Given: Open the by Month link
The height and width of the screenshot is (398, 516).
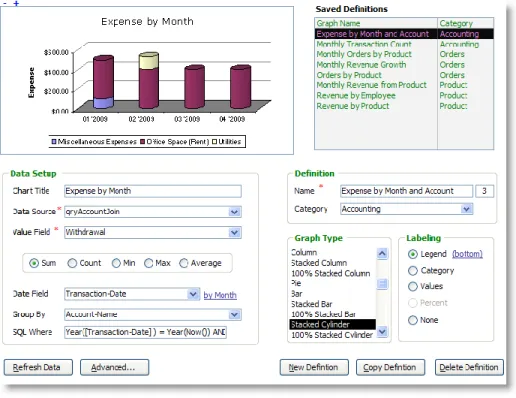Looking at the screenshot, I should pos(220,295).
